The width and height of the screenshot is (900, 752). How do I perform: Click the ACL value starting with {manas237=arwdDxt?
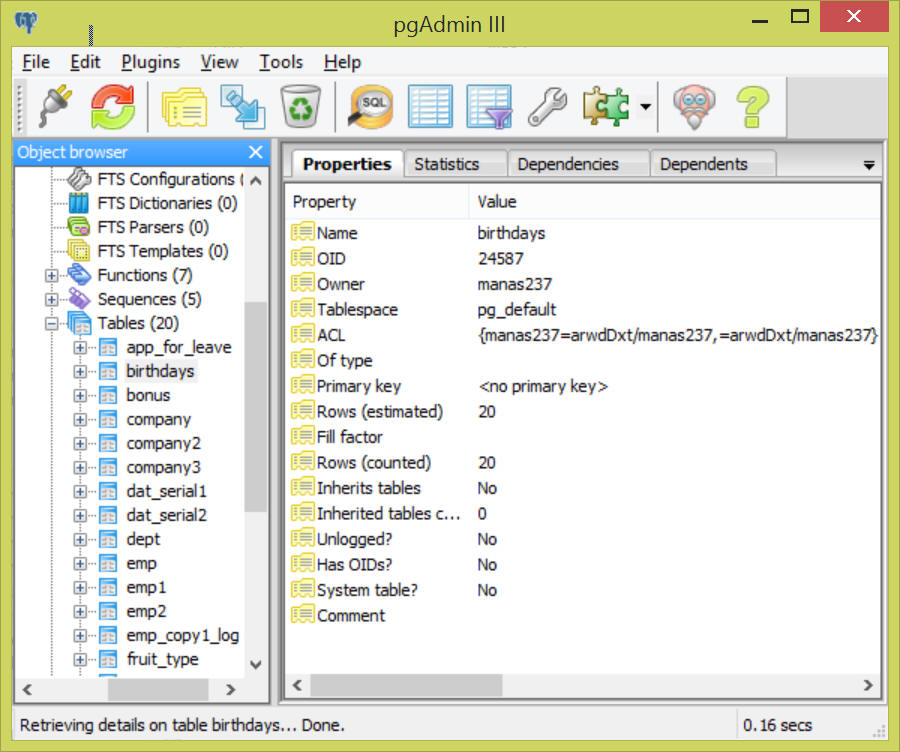677,335
